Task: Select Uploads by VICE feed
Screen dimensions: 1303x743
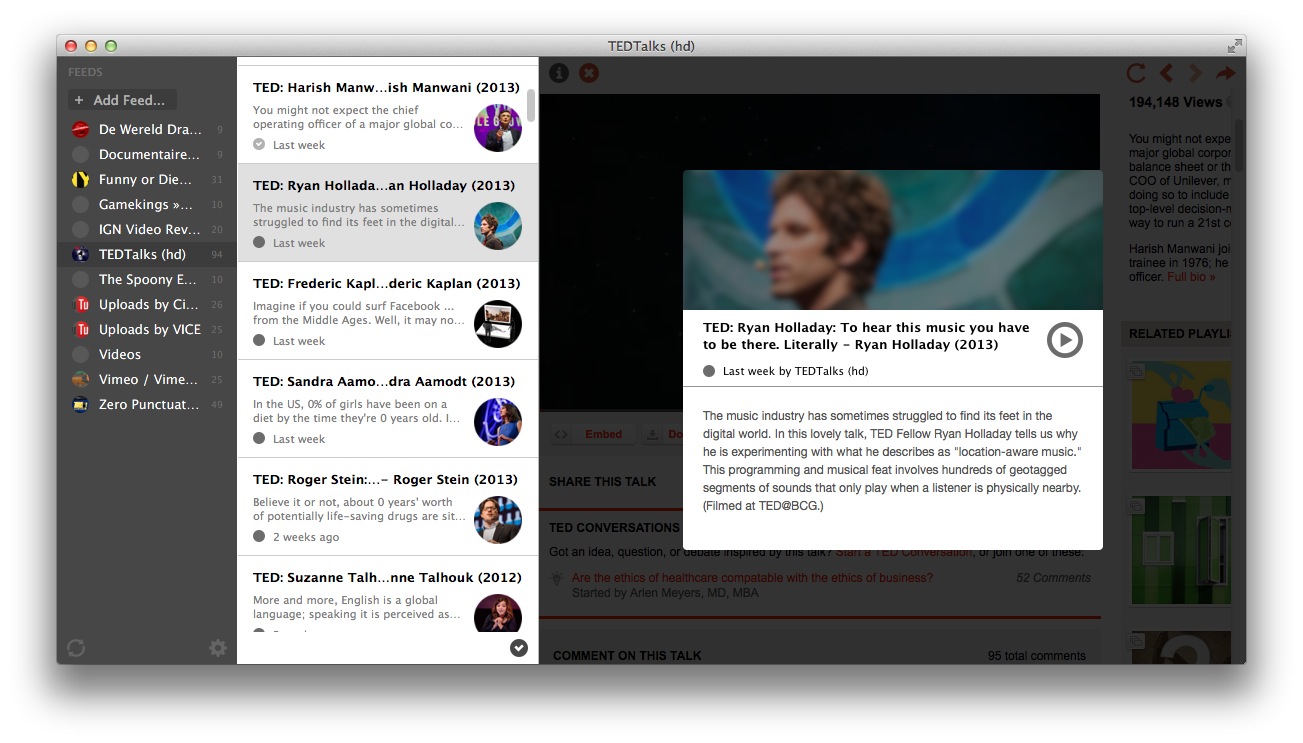Action: point(147,329)
